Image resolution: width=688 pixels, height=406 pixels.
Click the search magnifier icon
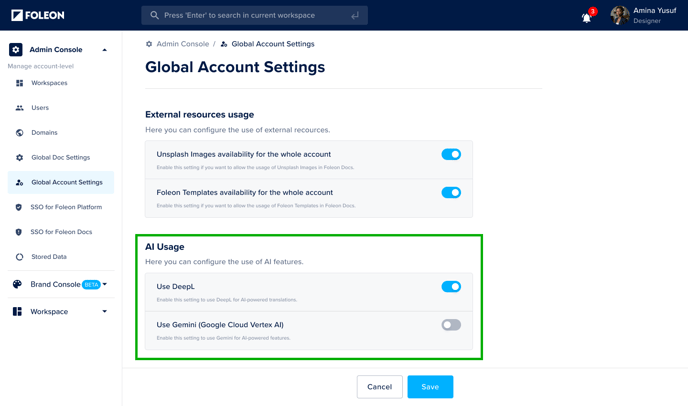click(154, 15)
